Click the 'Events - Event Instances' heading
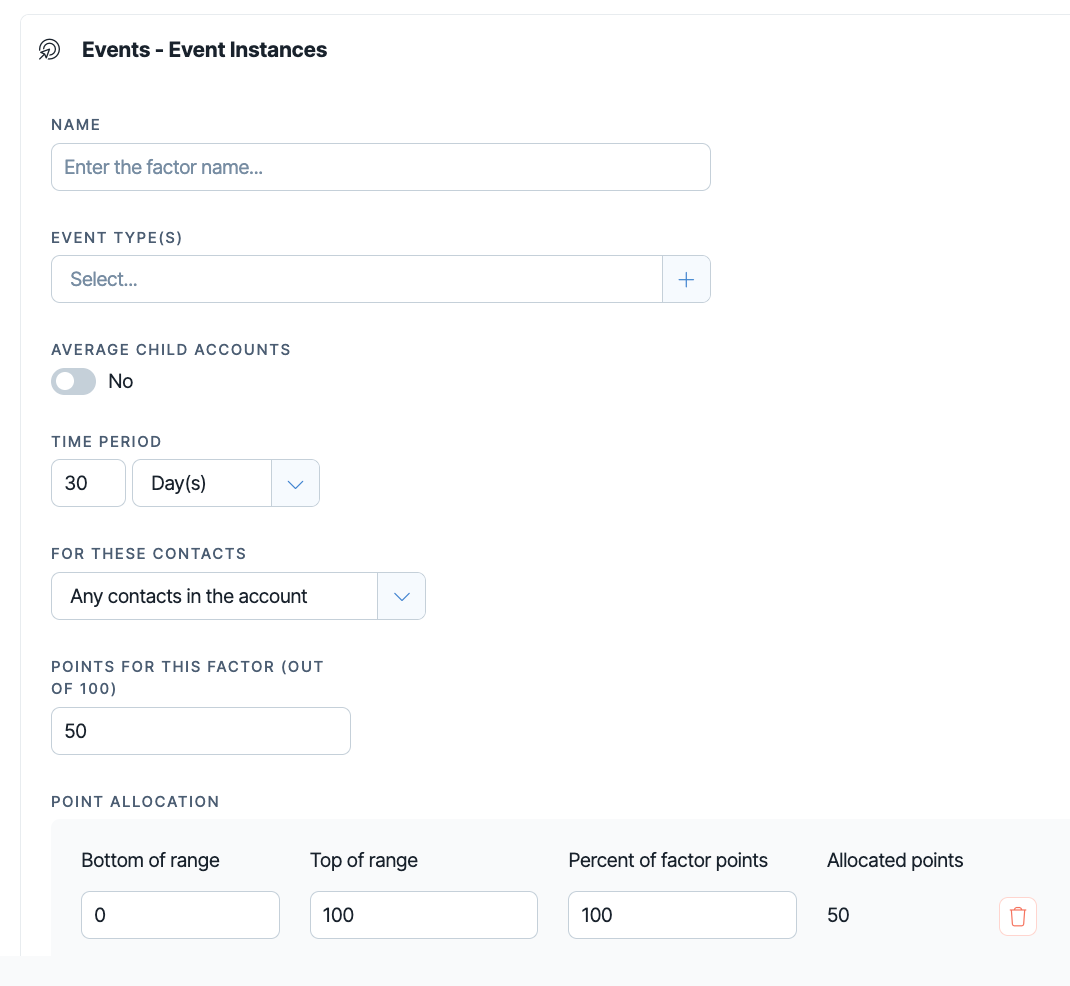This screenshot has height=986, width=1070. [204, 50]
